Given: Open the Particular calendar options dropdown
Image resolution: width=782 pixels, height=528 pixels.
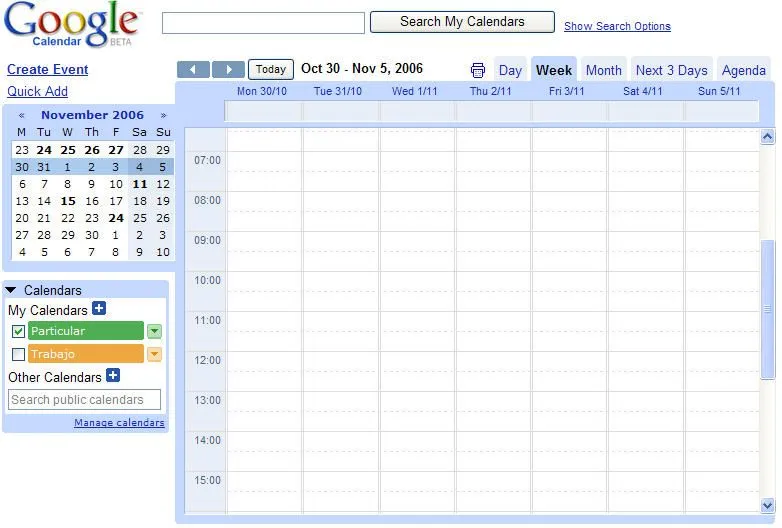Looking at the screenshot, I should (x=155, y=331).
